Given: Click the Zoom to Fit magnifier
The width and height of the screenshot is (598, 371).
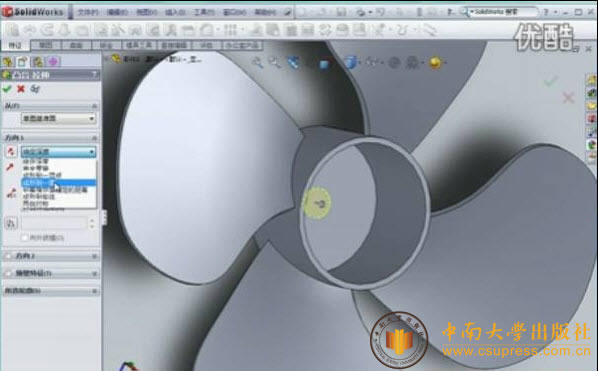Looking at the screenshot, I should 257,62.
